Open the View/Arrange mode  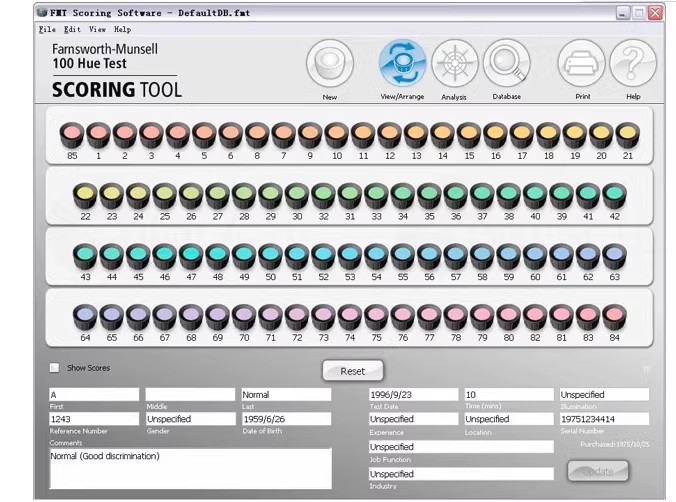click(402, 66)
